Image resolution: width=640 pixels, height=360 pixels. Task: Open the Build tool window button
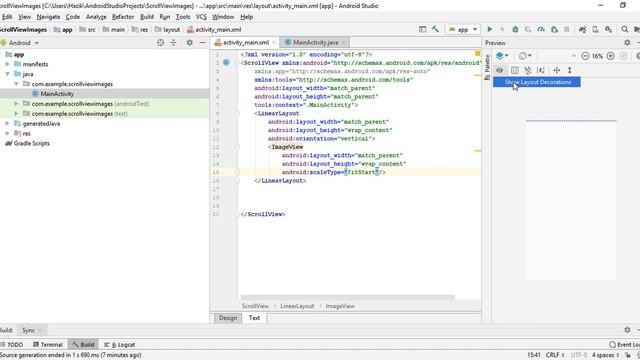83,344
